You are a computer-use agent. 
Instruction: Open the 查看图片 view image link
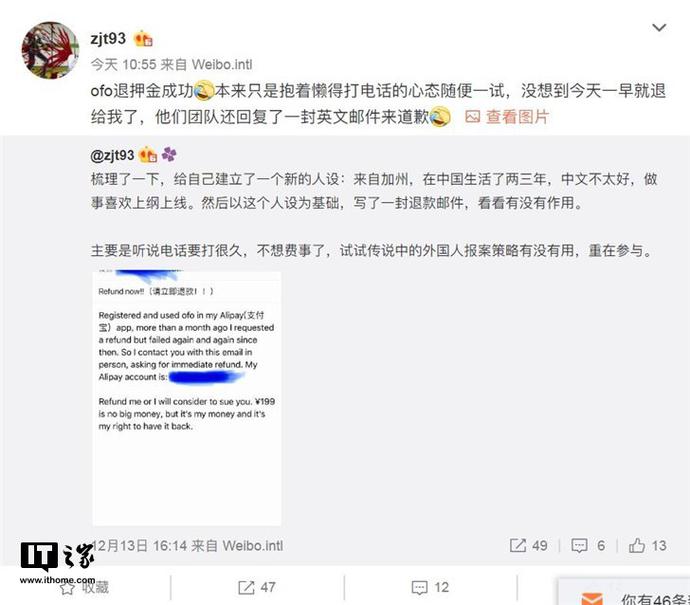tap(517, 117)
